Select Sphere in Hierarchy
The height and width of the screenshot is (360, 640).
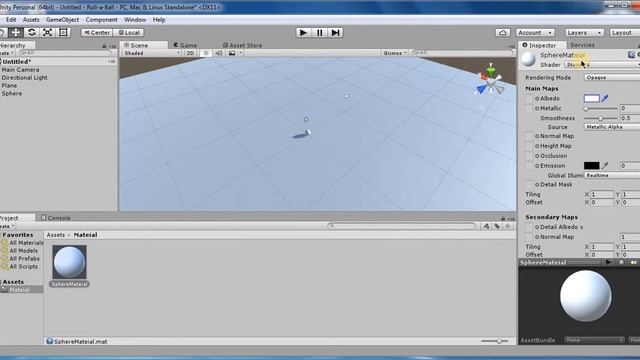(12, 93)
